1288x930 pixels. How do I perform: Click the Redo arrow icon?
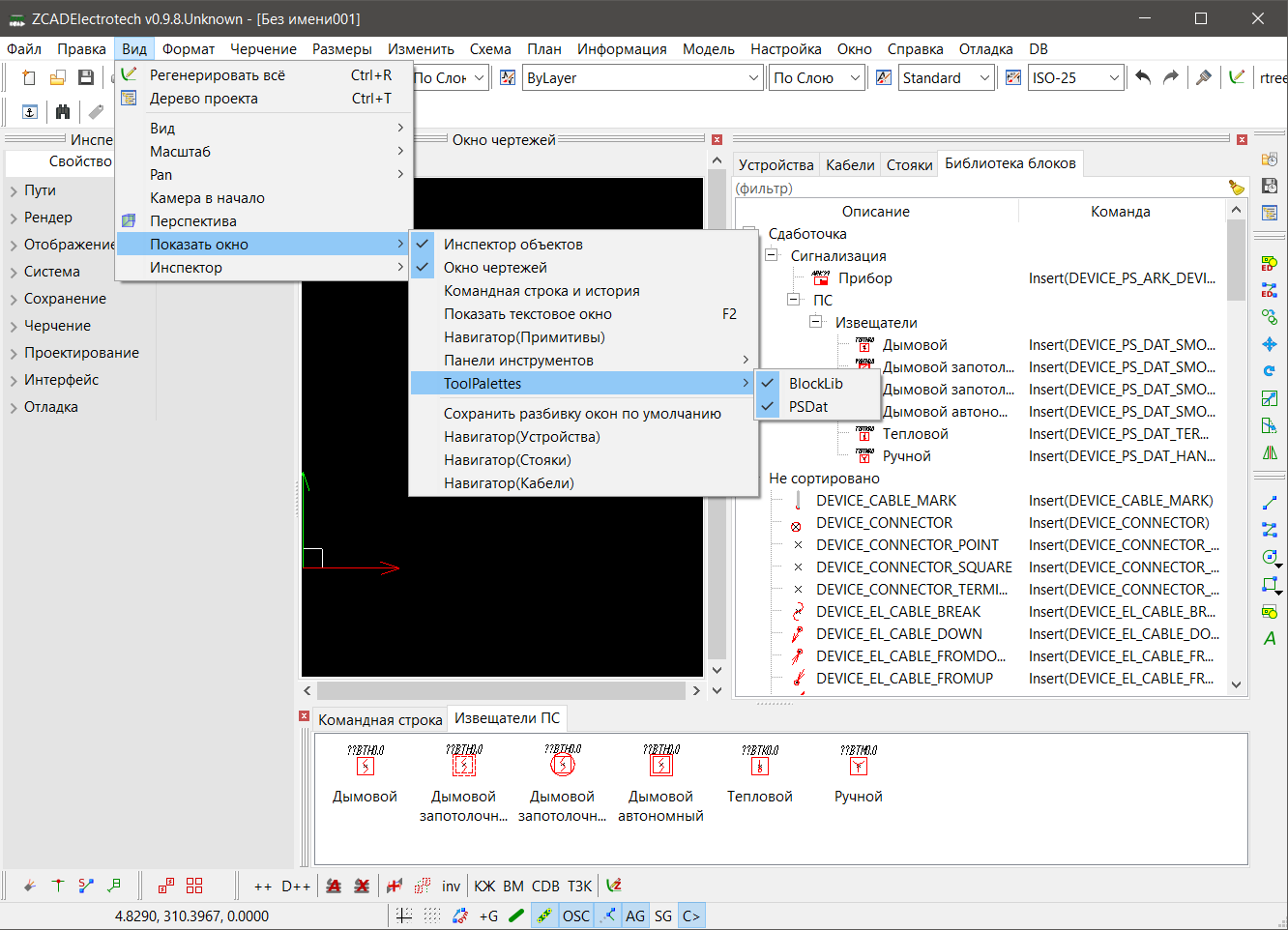1171,77
